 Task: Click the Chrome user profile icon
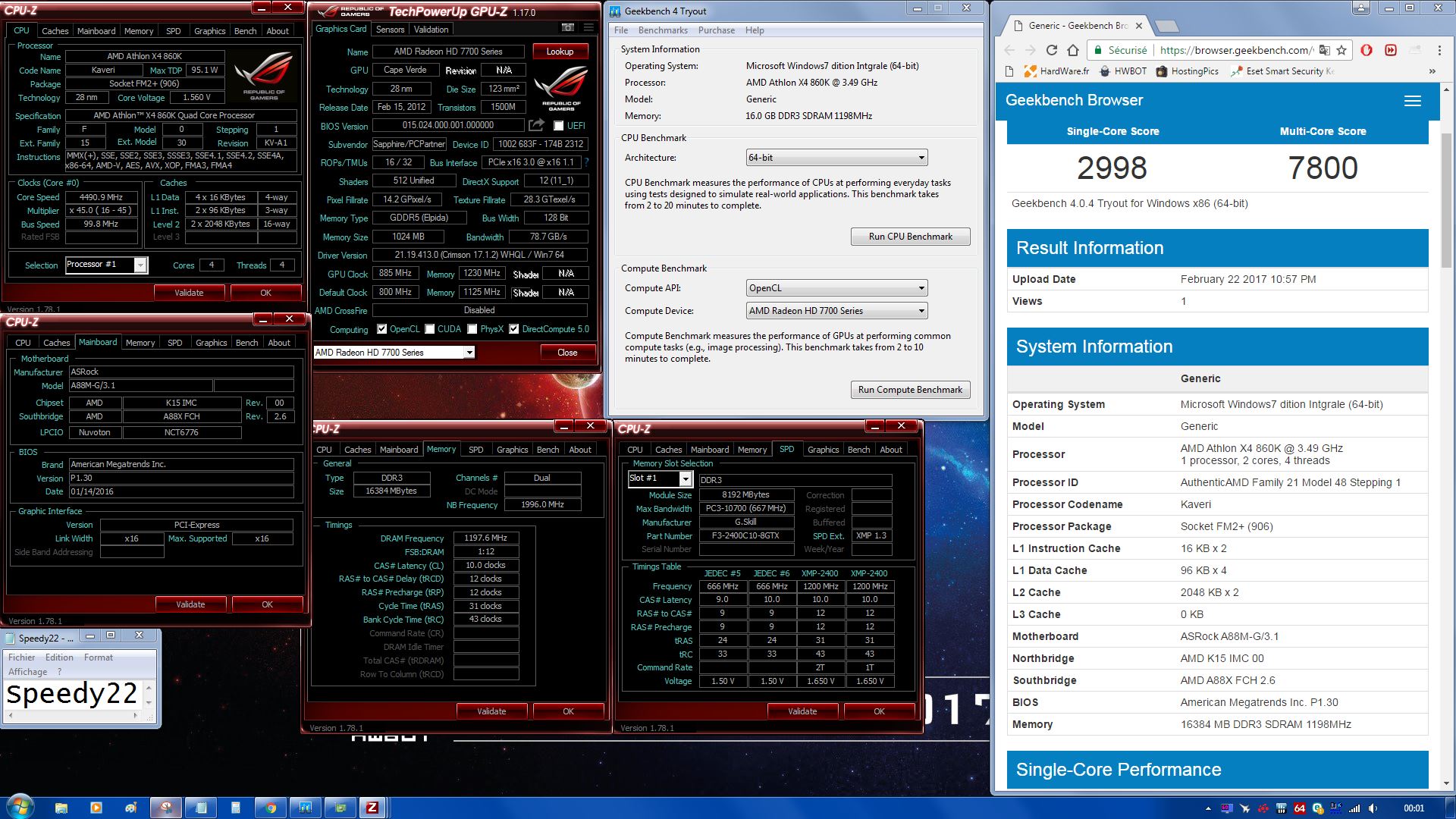[1361, 8]
